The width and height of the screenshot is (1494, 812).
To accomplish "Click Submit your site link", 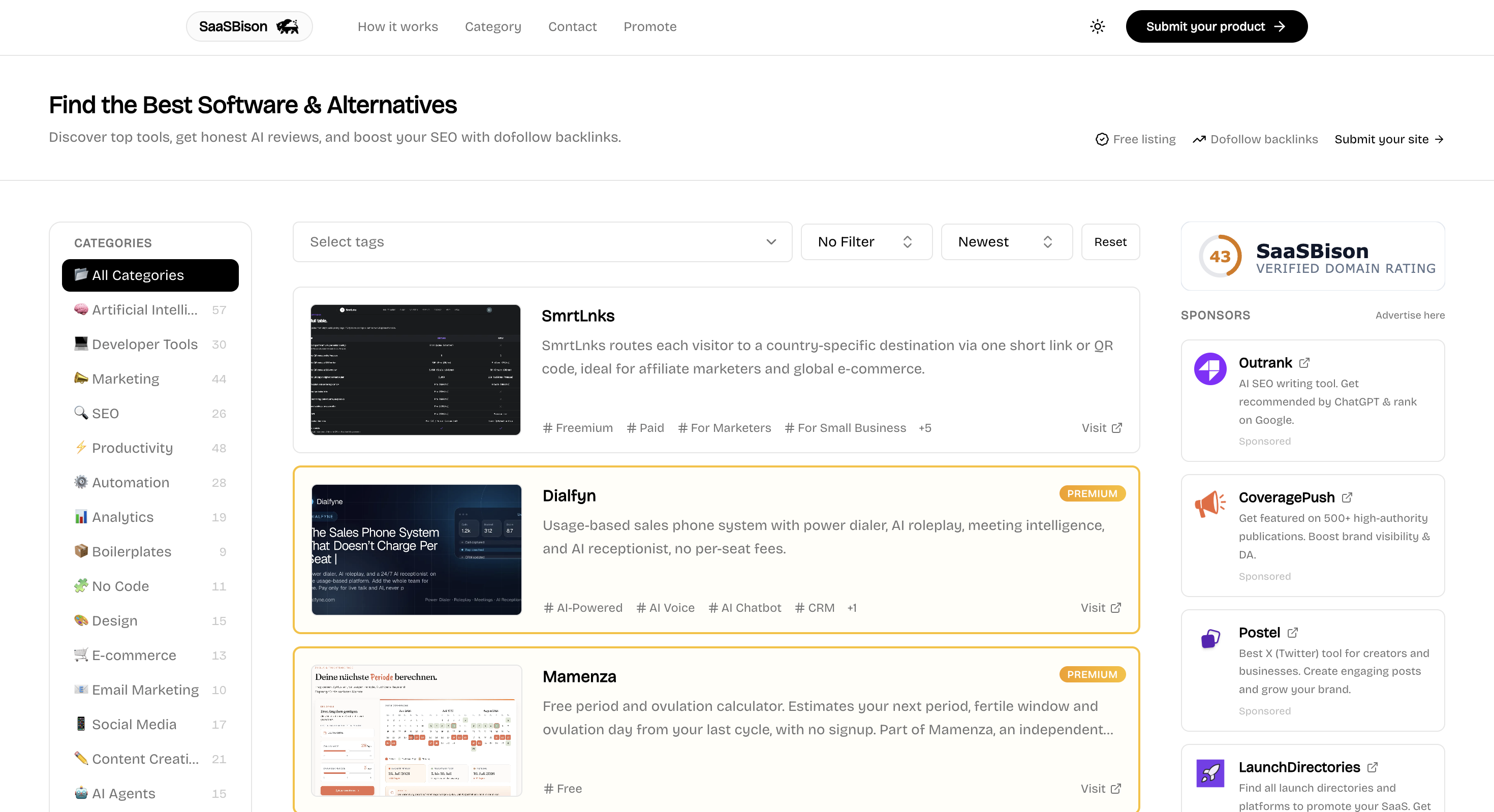I will [x=1389, y=139].
